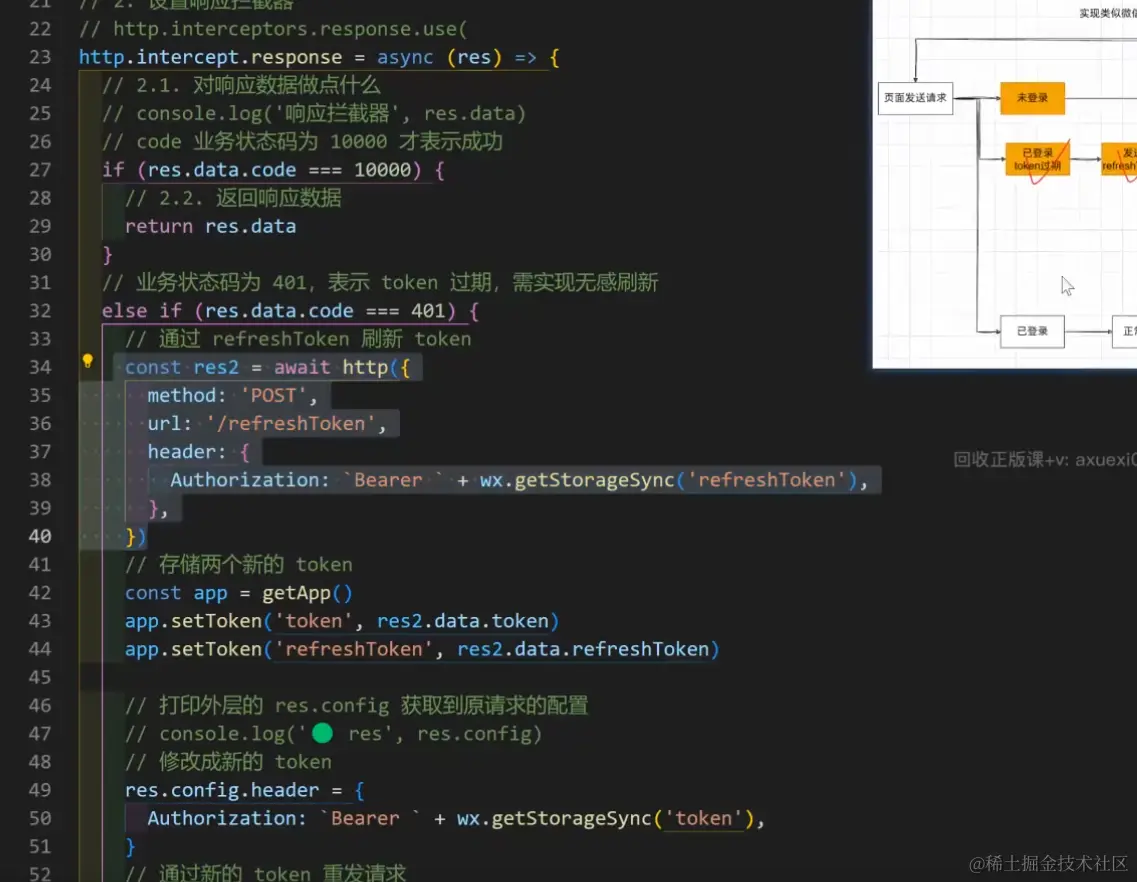Click 'res.config.header' on line 49
Screen dimensions: 1137x882
pyautogui.click(x=222, y=790)
